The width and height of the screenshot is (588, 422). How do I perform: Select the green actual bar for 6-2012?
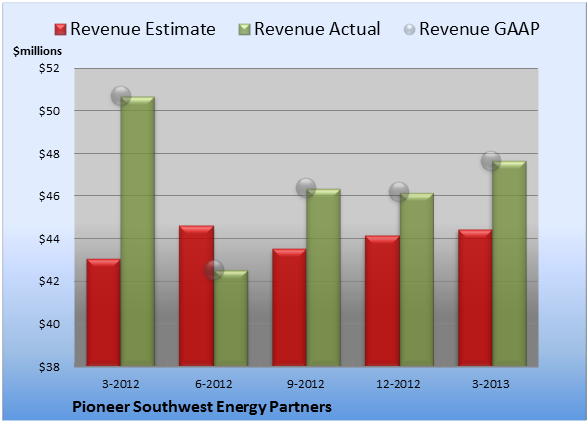coord(231,318)
